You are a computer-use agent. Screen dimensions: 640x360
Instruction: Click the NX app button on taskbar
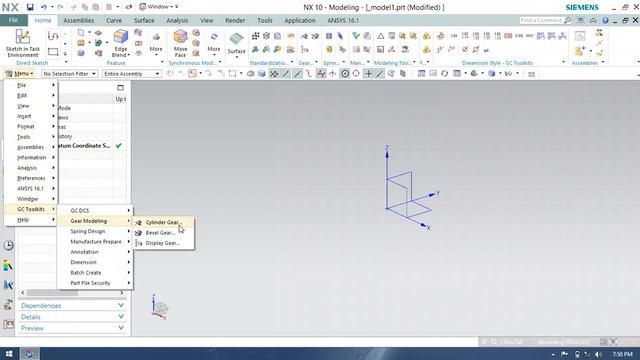[29, 353]
